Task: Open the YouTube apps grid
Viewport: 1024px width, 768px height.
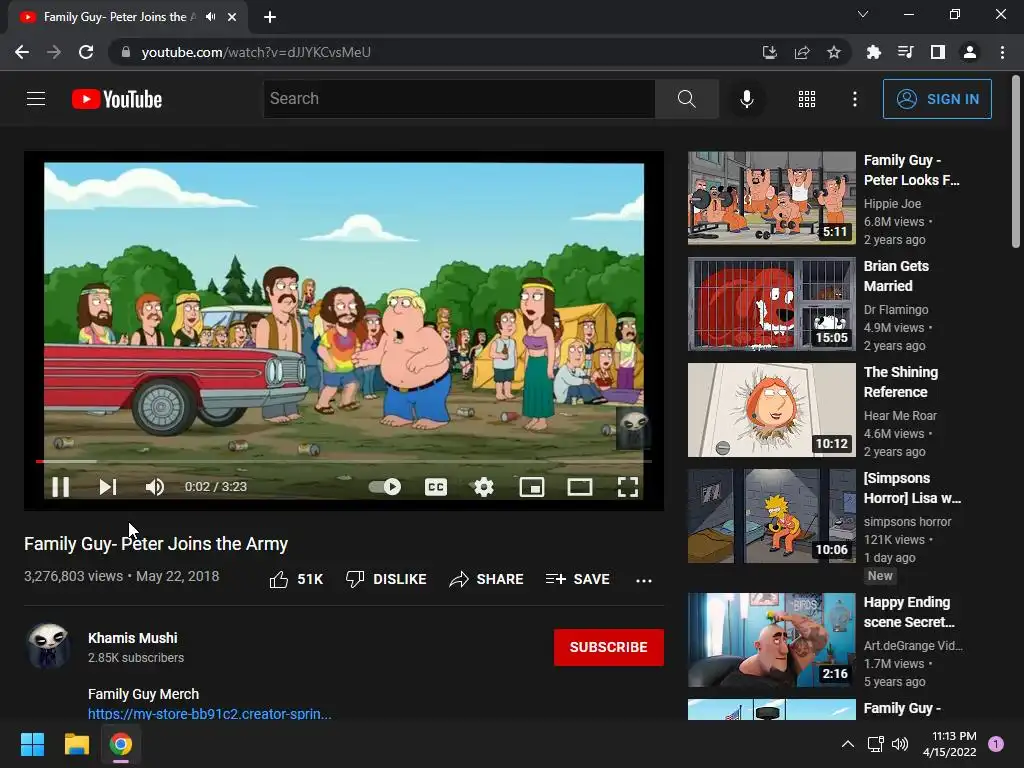Action: pos(807,99)
